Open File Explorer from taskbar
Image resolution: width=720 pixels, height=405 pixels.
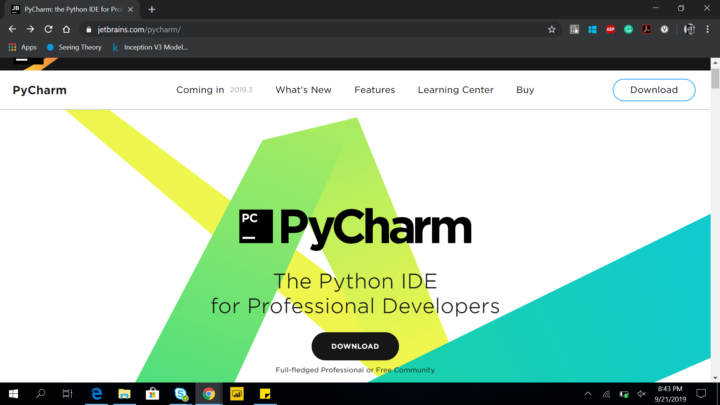pos(124,394)
